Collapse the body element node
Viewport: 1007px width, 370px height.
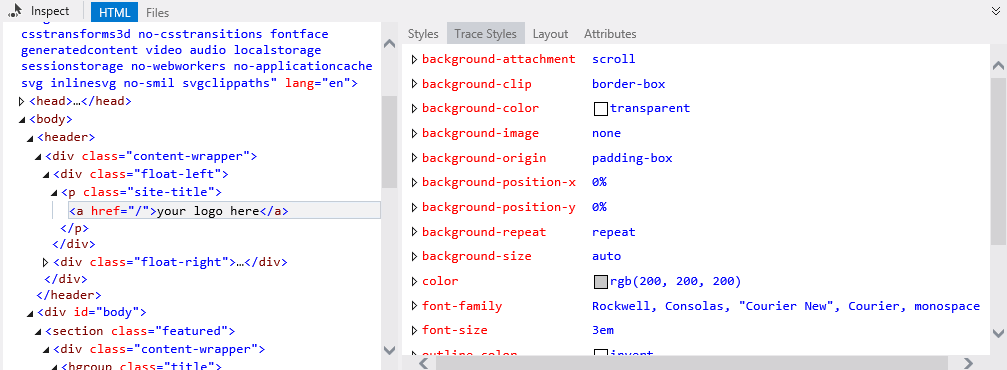tap(22, 119)
